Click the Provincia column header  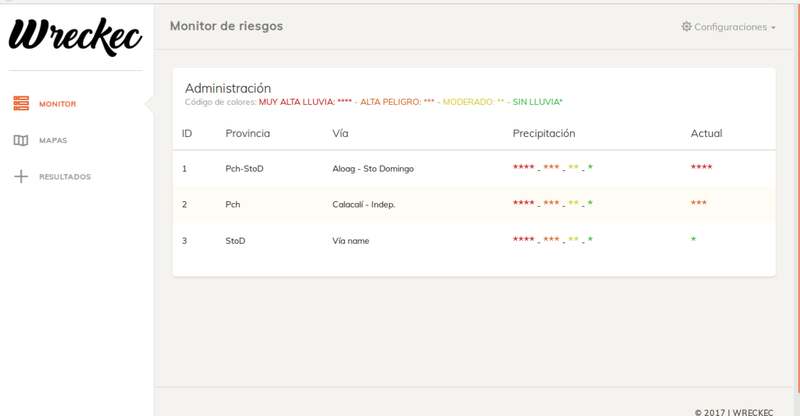click(x=247, y=133)
